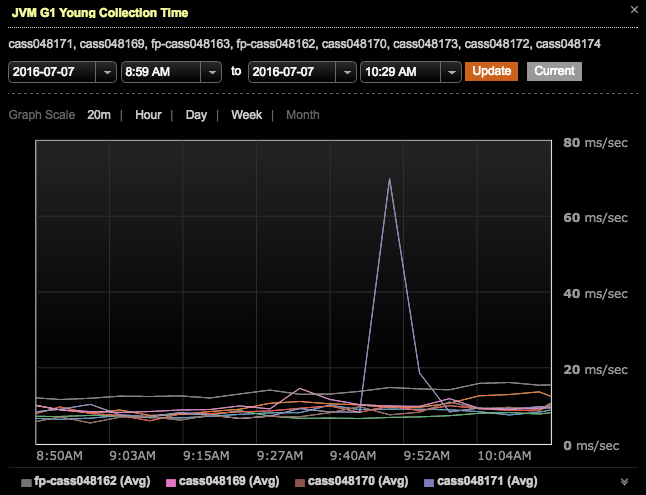Click the peak of the purple spike
Screen dimensions: 646x495
pos(389,179)
